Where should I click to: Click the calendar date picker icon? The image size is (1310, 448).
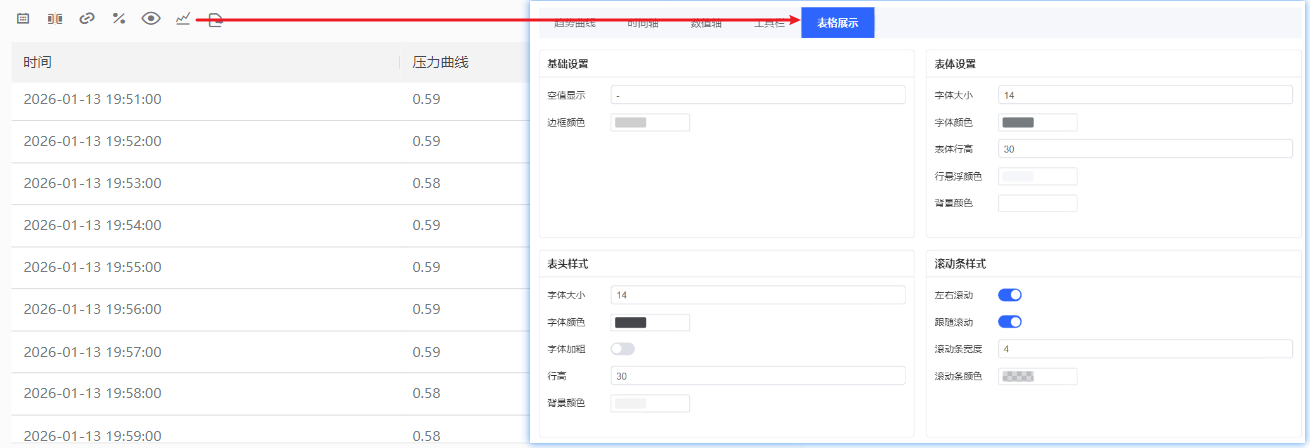(23, 18)
